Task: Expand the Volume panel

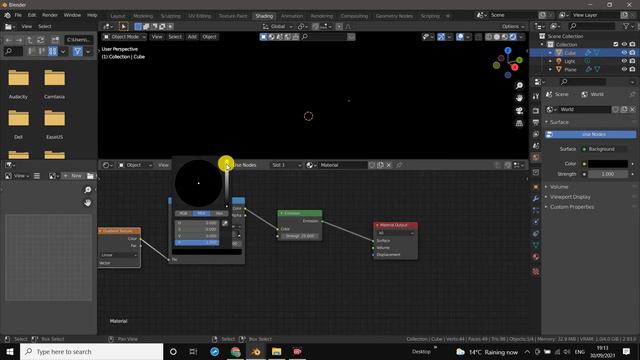Action: click(x=558, y=187)
